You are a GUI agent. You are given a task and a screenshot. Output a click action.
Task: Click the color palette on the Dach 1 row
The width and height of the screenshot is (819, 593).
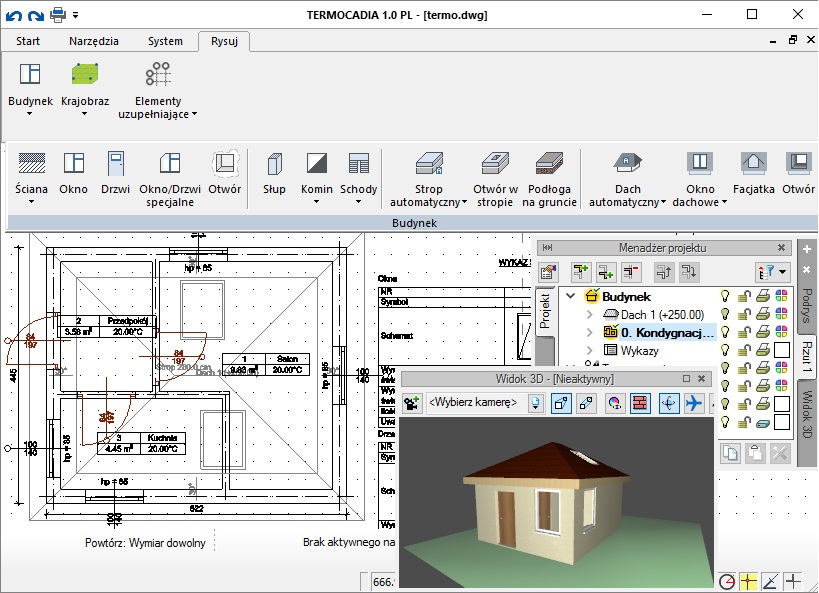(x=781, y=314)
